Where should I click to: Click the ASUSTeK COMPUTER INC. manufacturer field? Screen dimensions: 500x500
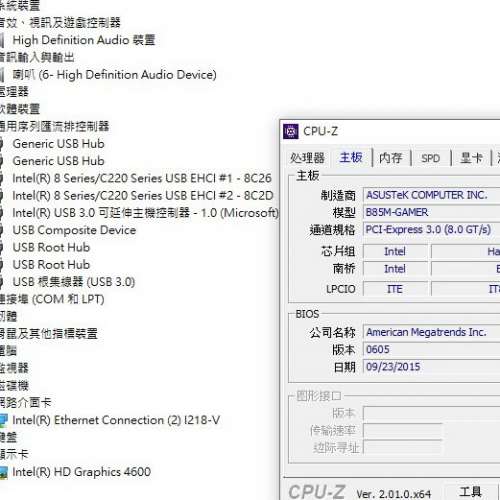pyautogui.click(x=431, y=195)
